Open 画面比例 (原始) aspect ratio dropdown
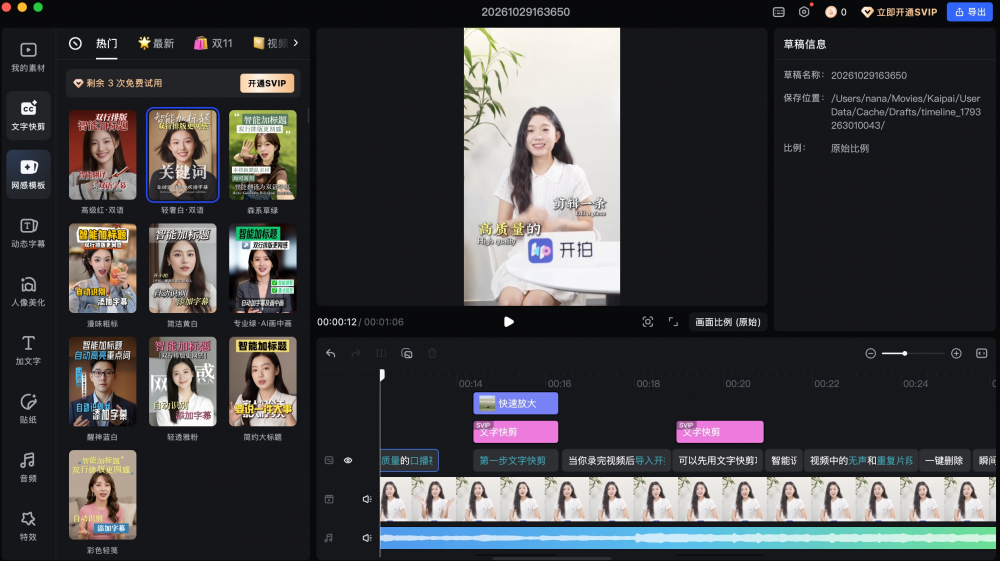This screenshot has width=1000, height=561. point(728,322)
